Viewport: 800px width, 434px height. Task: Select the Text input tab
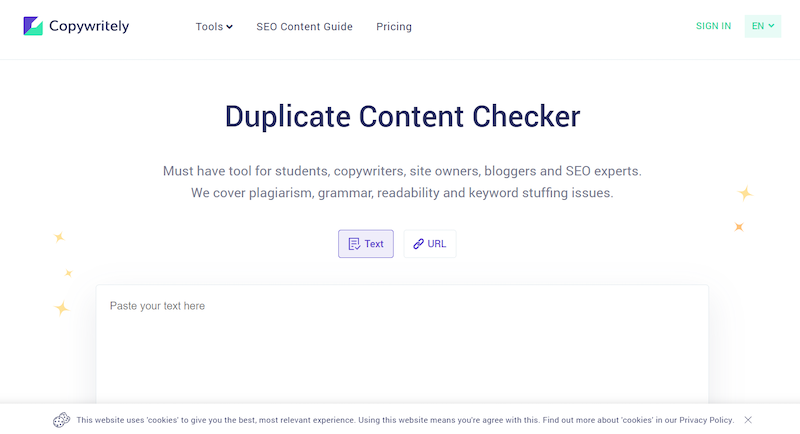pos(366,244)
